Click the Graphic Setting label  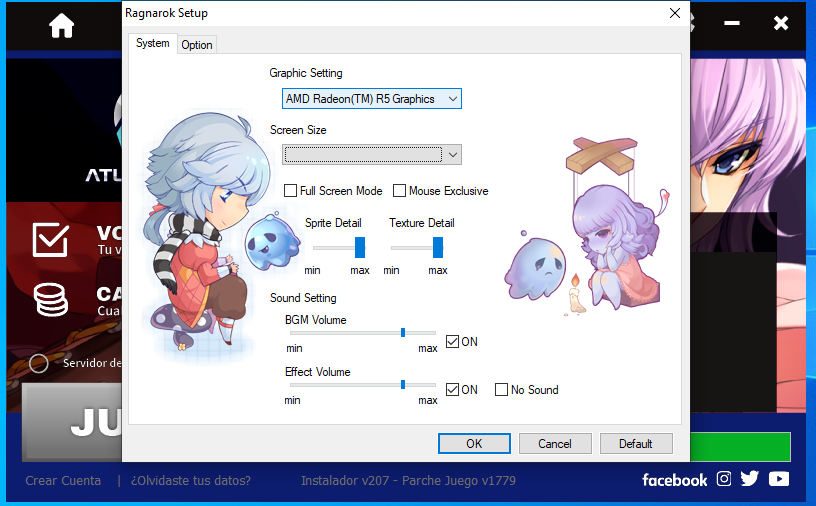coord(305,73)
